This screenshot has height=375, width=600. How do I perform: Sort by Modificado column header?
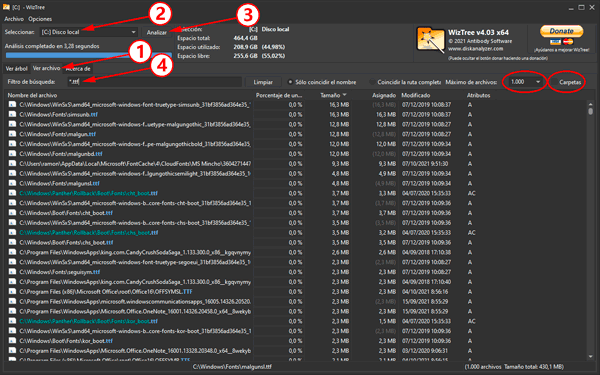tap(416, 95)
